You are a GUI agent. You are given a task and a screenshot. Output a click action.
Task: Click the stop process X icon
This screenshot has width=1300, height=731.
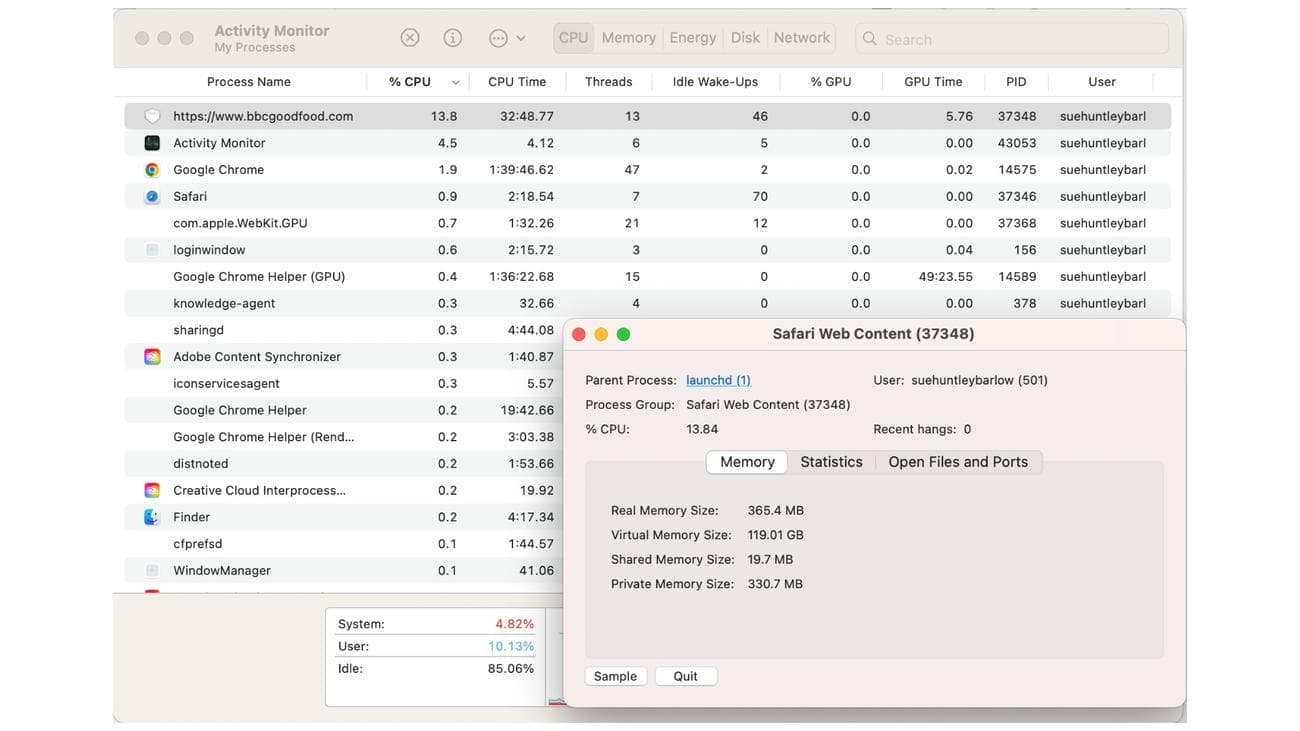pos(410,38)
